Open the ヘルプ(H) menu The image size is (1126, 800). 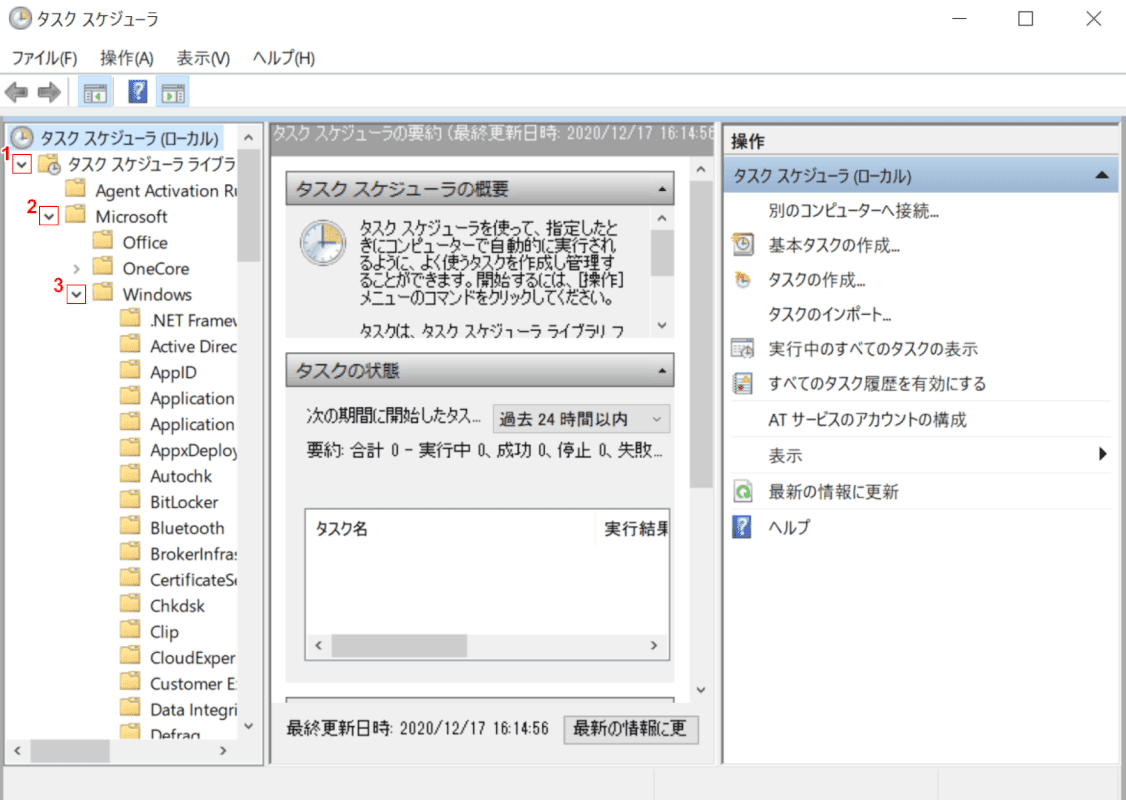284,58
